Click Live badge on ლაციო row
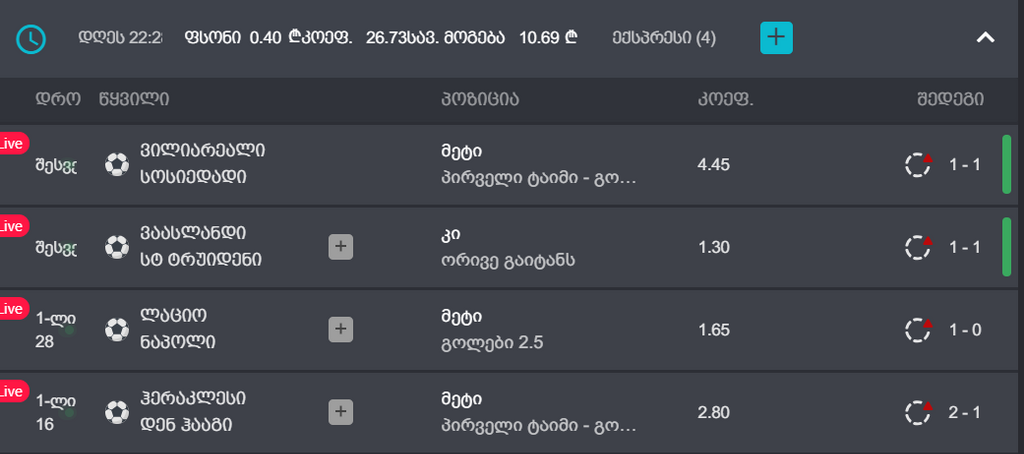 [12, 309]
